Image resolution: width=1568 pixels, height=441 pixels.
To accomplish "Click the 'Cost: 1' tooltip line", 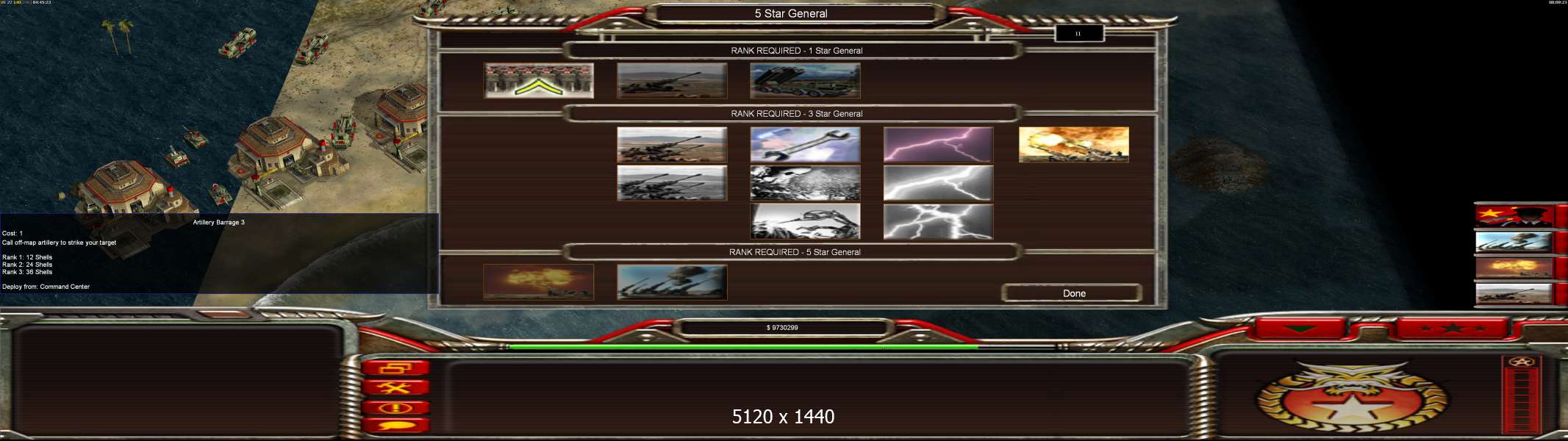I will (x=12, y=233).
